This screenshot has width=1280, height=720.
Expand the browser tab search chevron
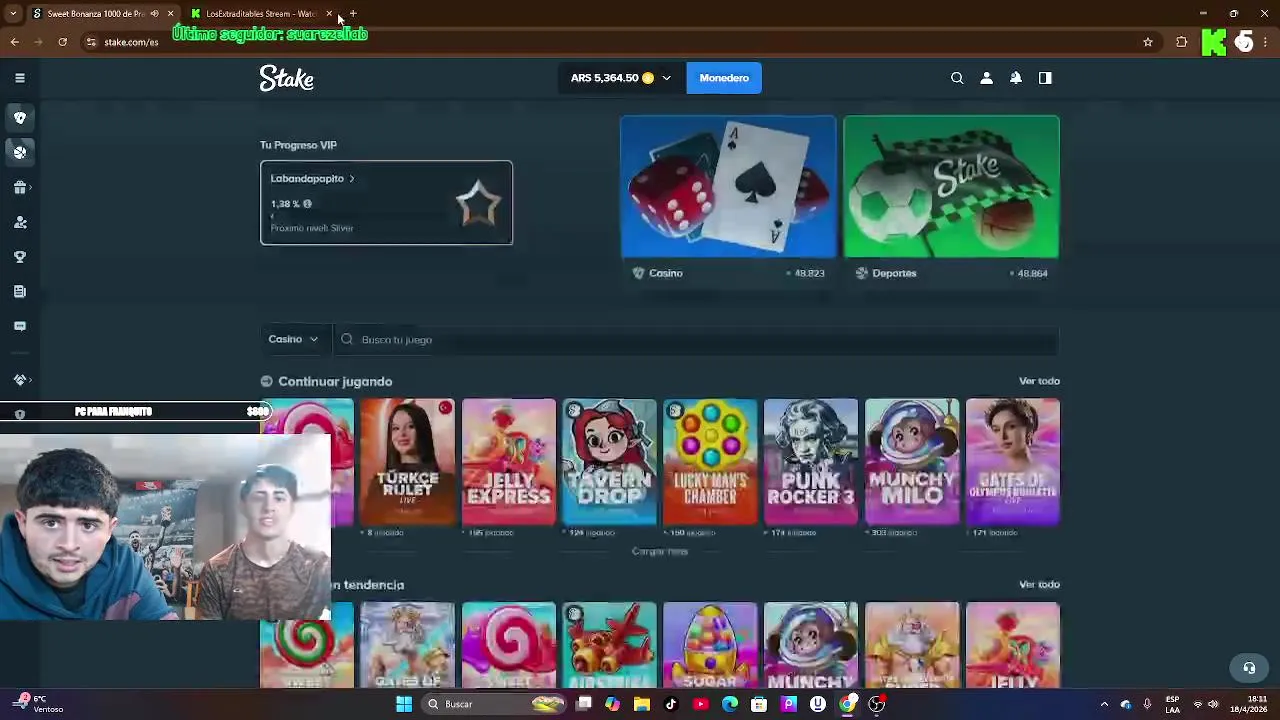(13, 14)
